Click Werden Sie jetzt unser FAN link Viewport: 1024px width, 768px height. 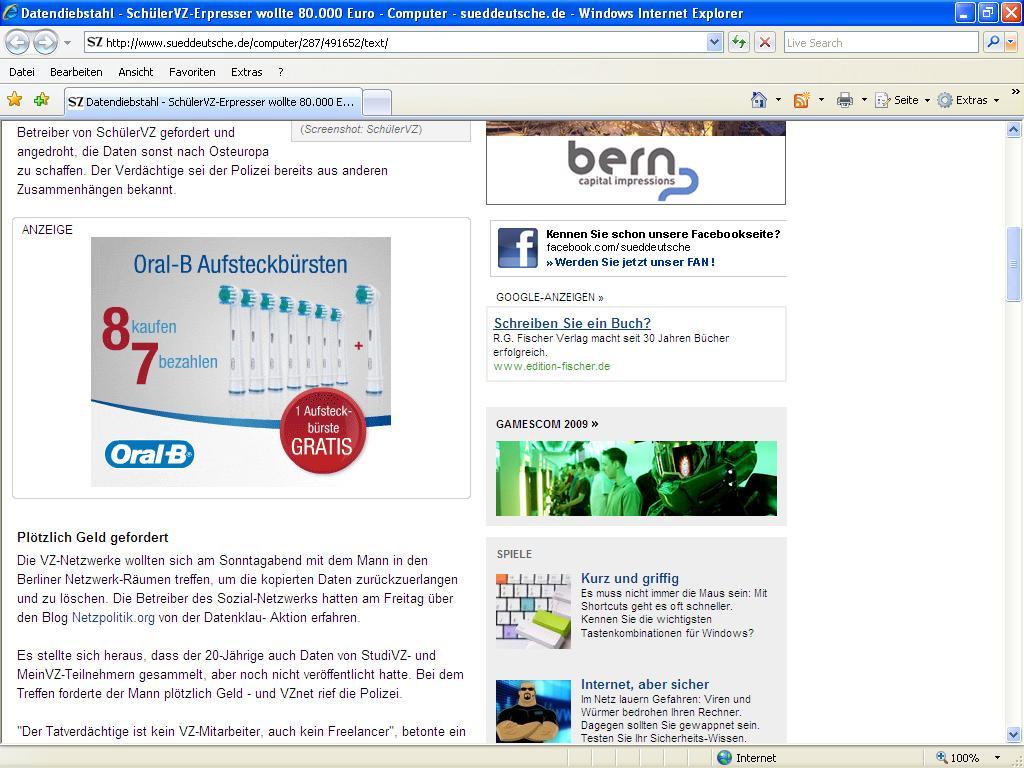pyautogui.click(x=631, y=262)
